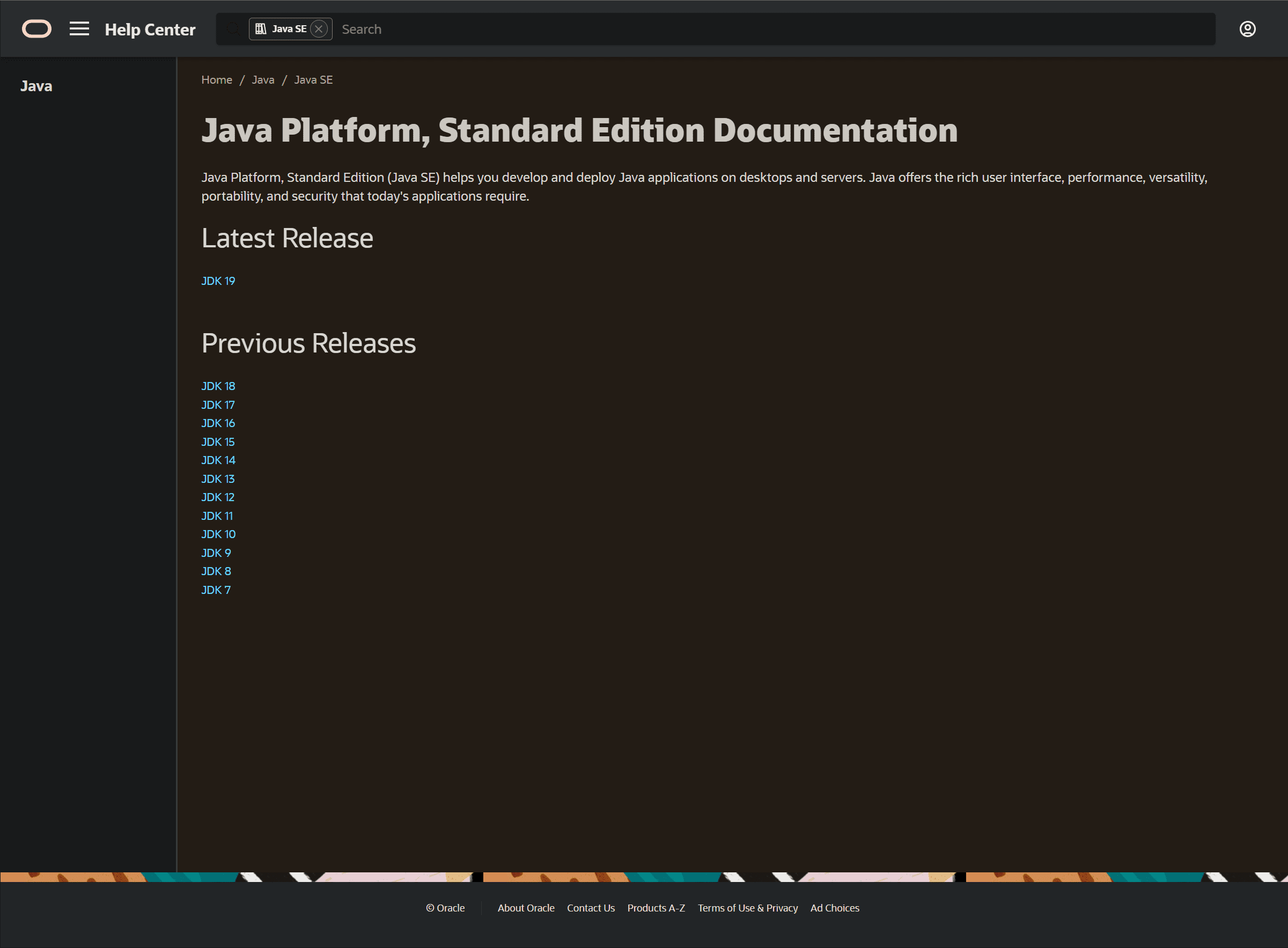Viewport: 1288px width, 948px height.
Task: Select Java in the left sidebar
Action: 35,85
